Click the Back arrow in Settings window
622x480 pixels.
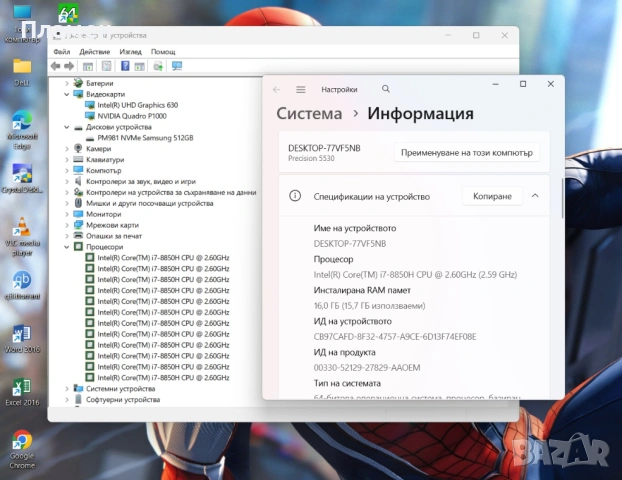(x=276, y=90)
